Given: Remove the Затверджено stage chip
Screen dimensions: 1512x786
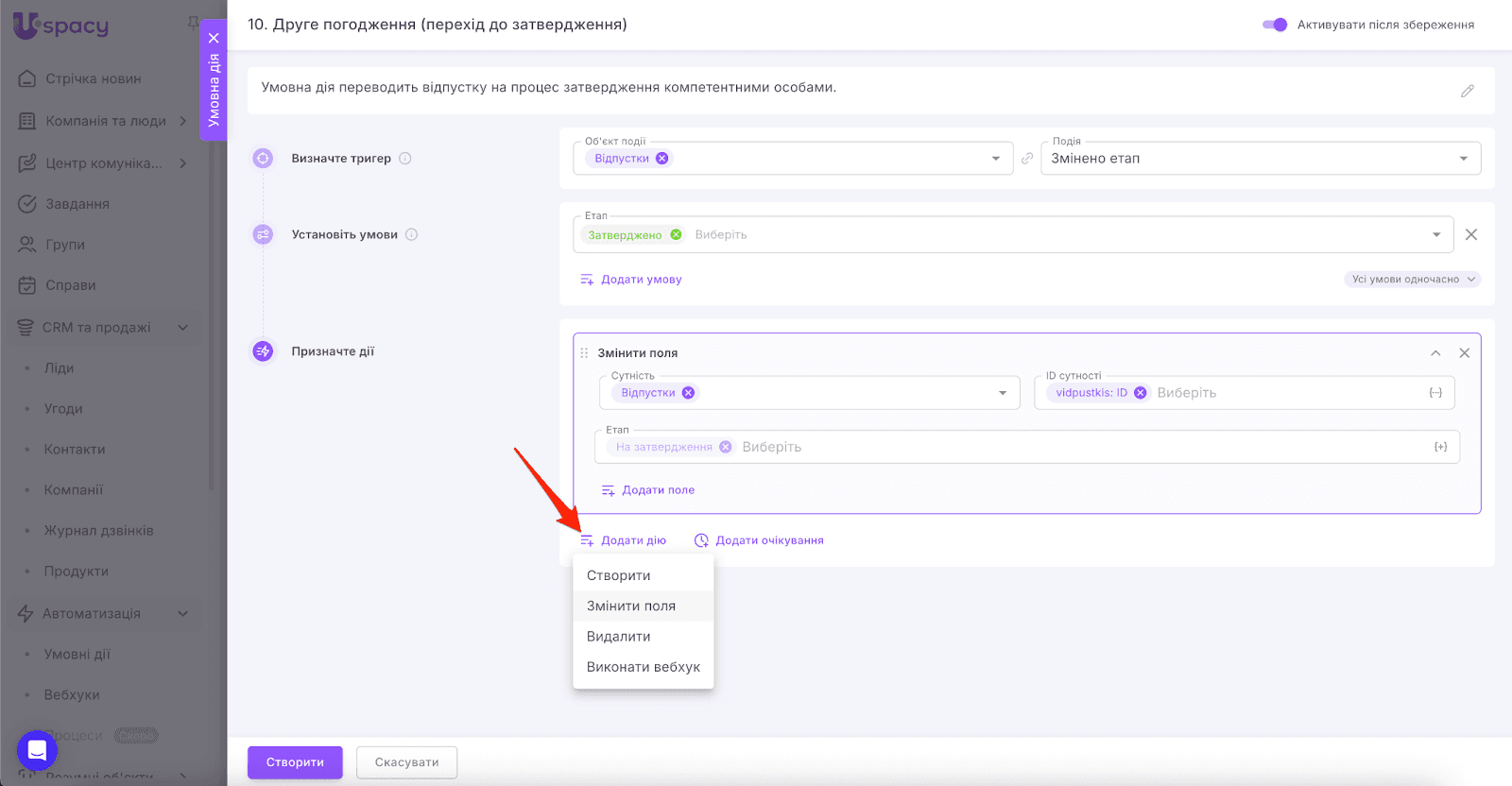Looking at the screenshot, I should 676,235.
